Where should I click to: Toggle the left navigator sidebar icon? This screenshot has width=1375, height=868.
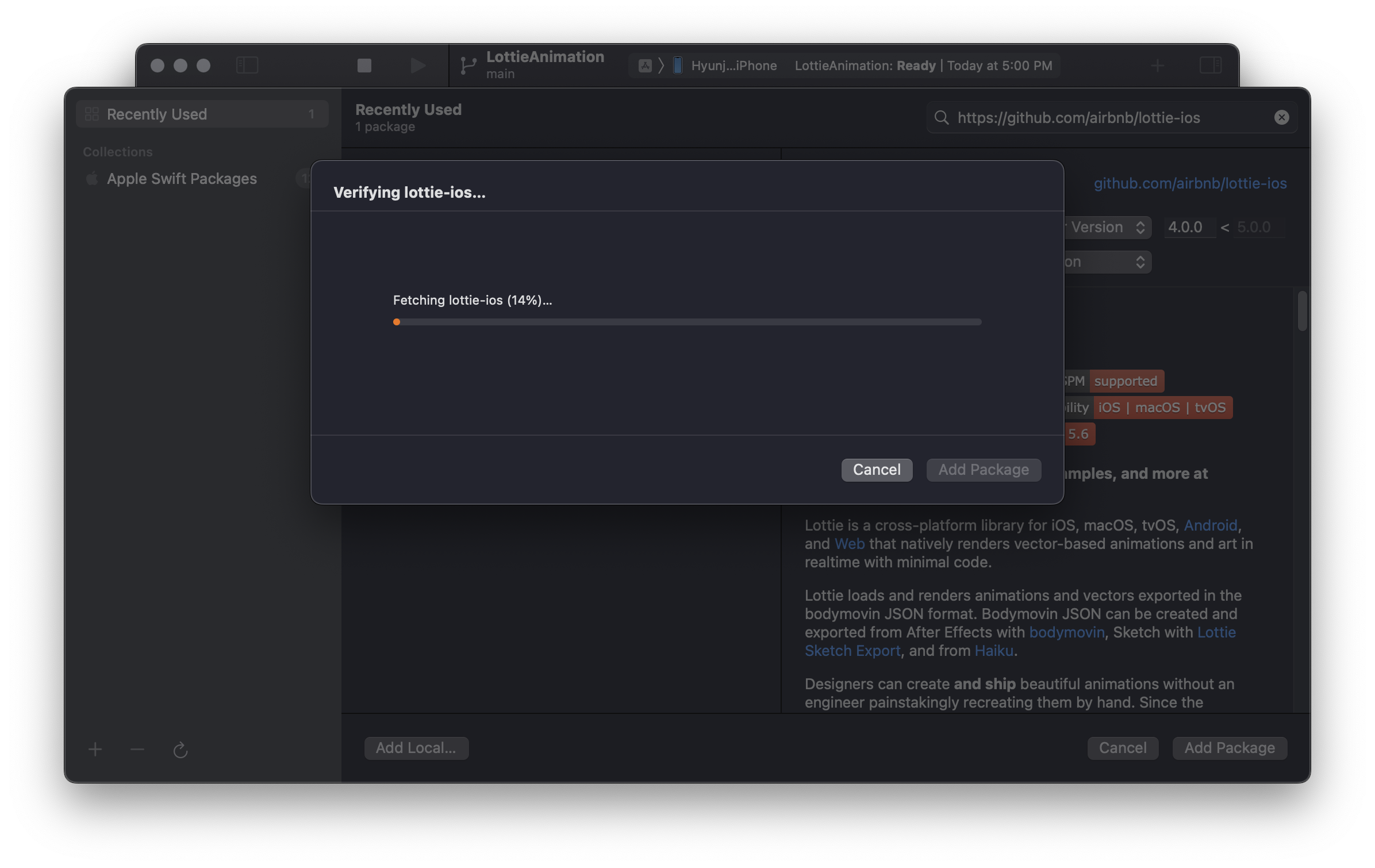pyautogui.click(x=247, y=65)
